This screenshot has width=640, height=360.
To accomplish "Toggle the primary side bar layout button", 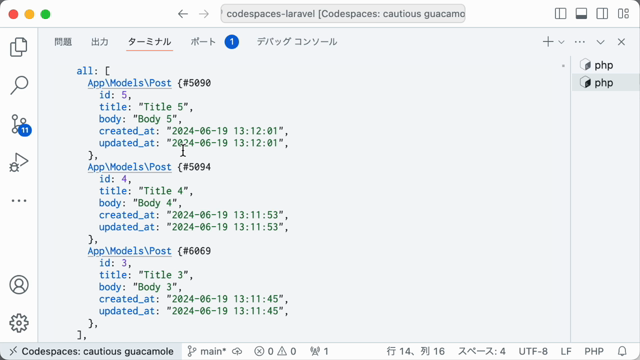I will 560,14.
